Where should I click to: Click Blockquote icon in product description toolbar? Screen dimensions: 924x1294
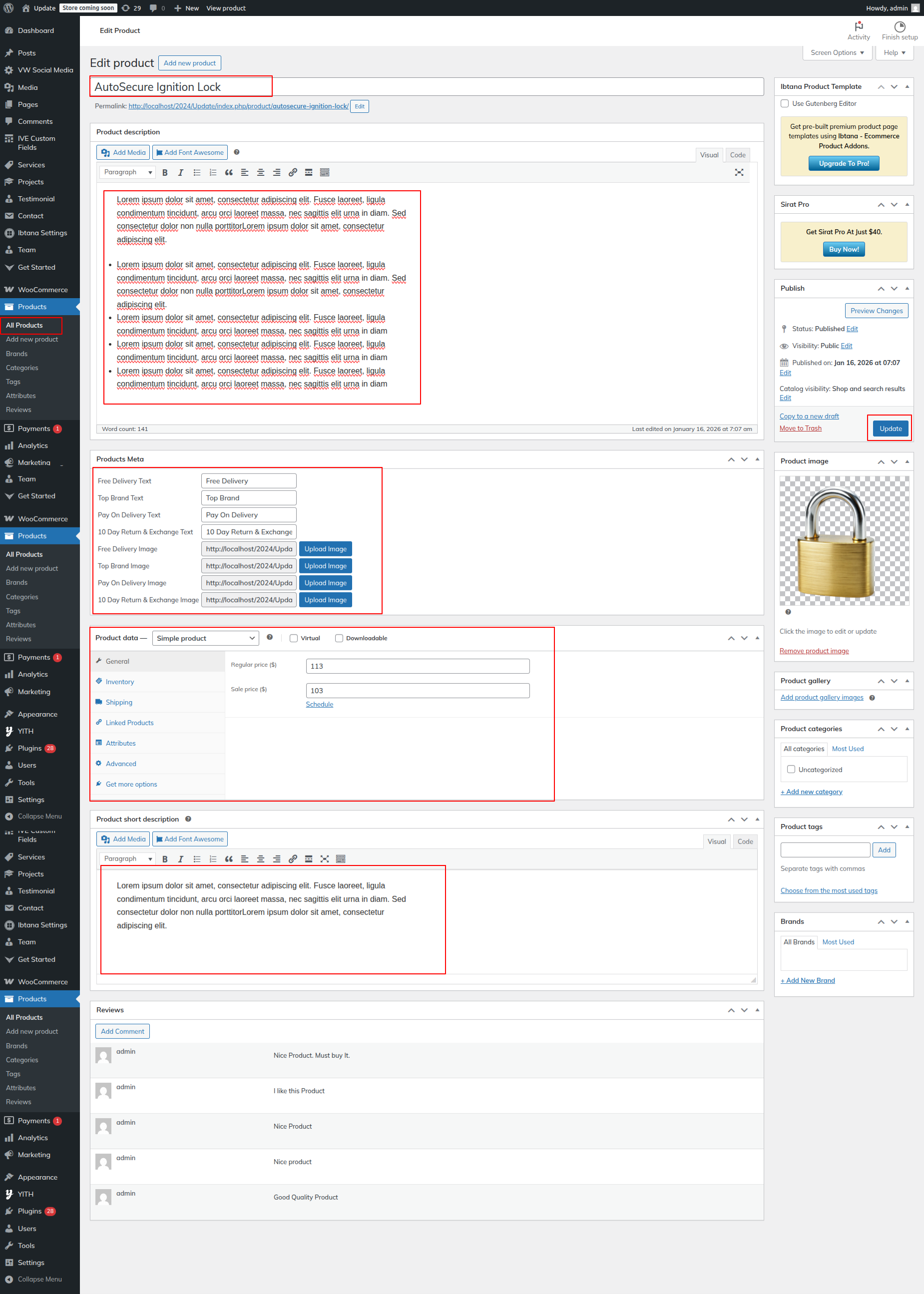coord(229,172)
